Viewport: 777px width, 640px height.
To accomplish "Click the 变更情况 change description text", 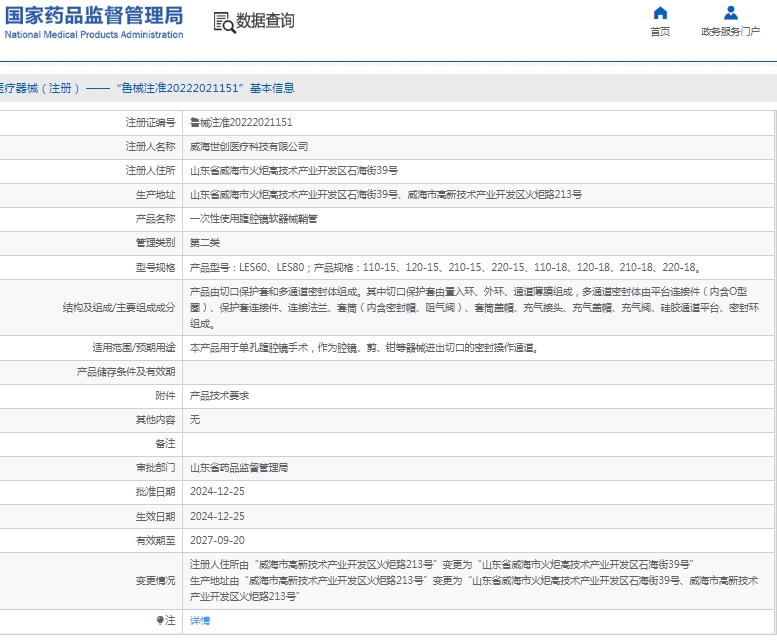I will pos(474,581).
